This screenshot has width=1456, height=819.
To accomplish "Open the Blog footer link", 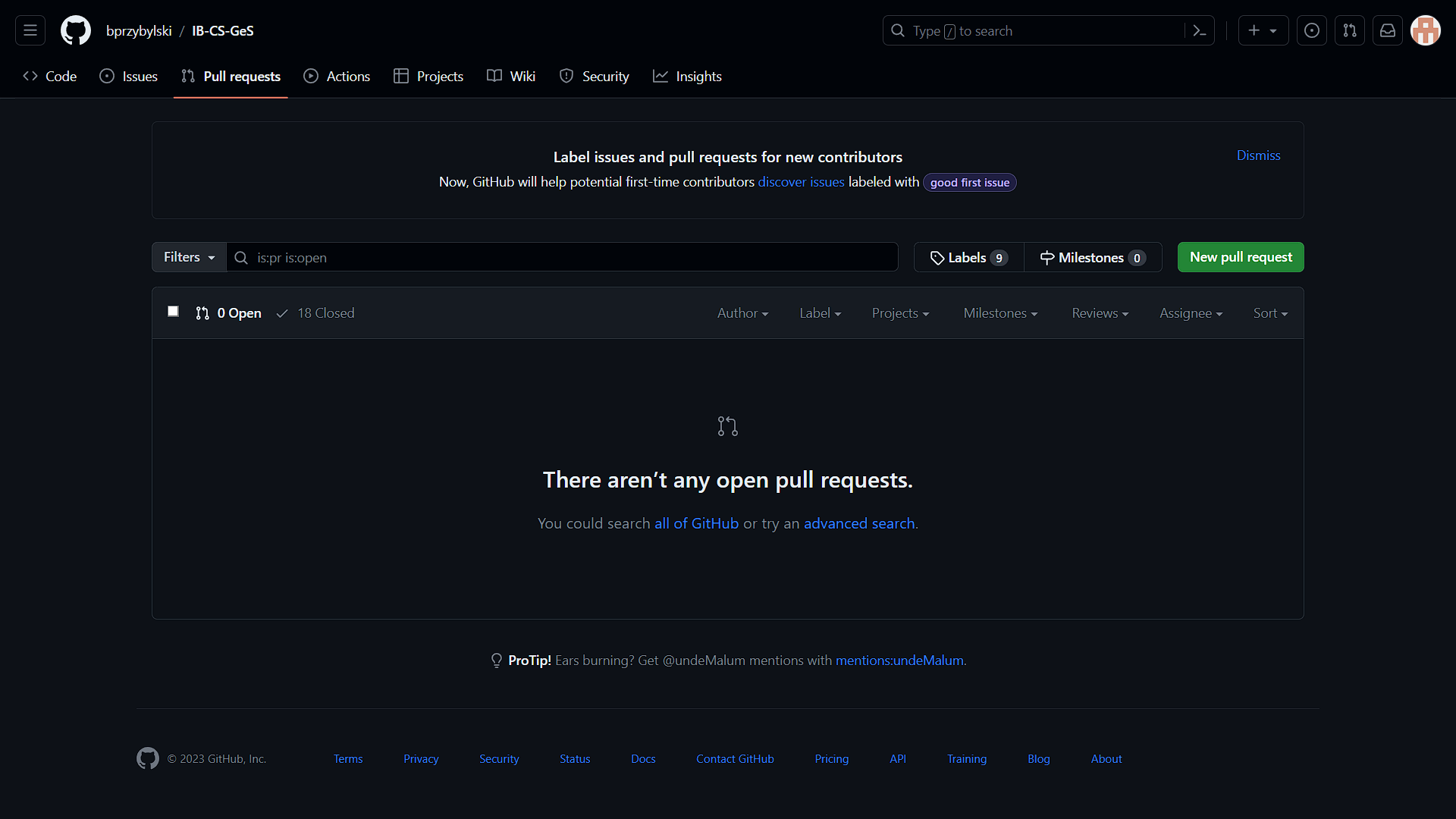I will click(1039, 759).
